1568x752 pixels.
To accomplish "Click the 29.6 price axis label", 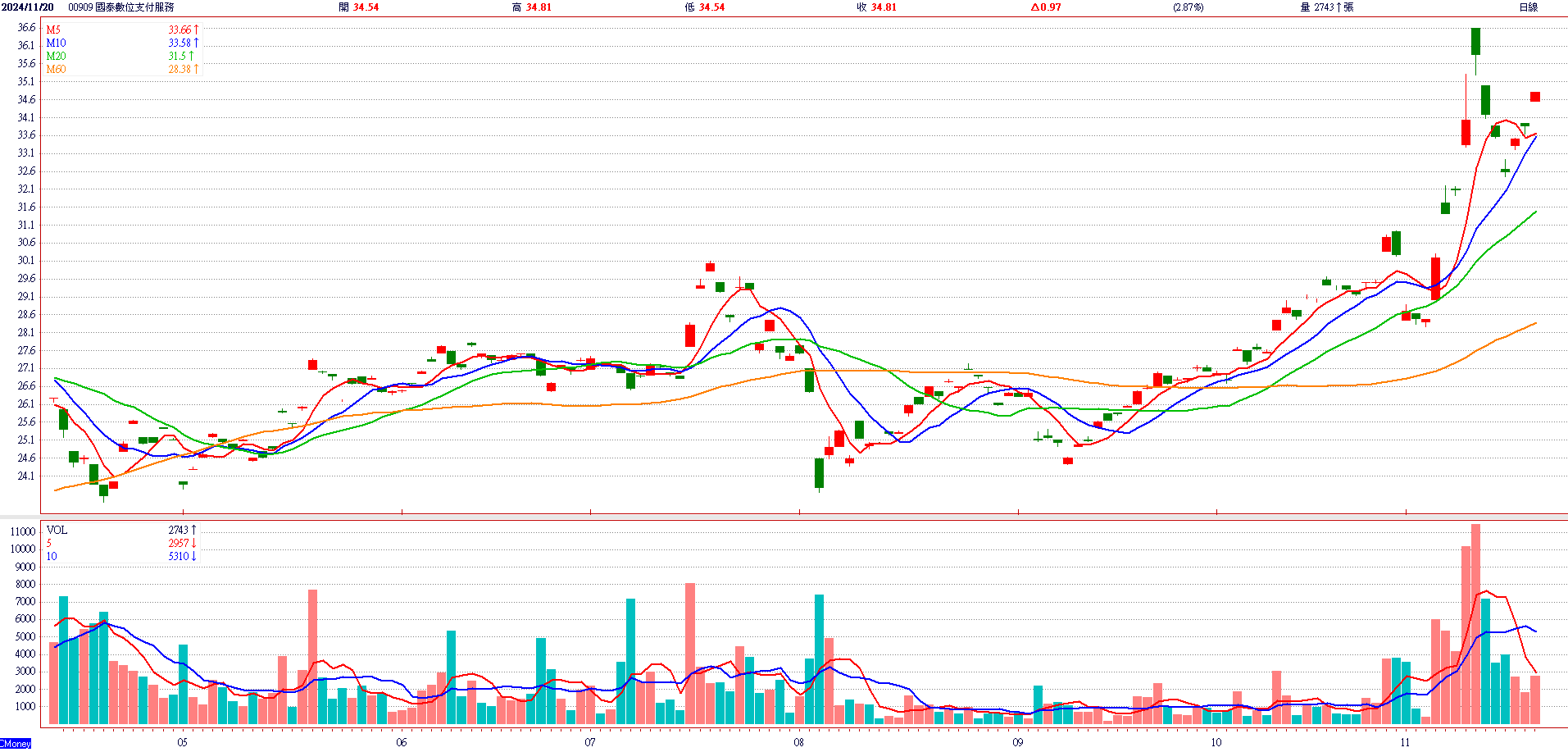I will point(26,279).
